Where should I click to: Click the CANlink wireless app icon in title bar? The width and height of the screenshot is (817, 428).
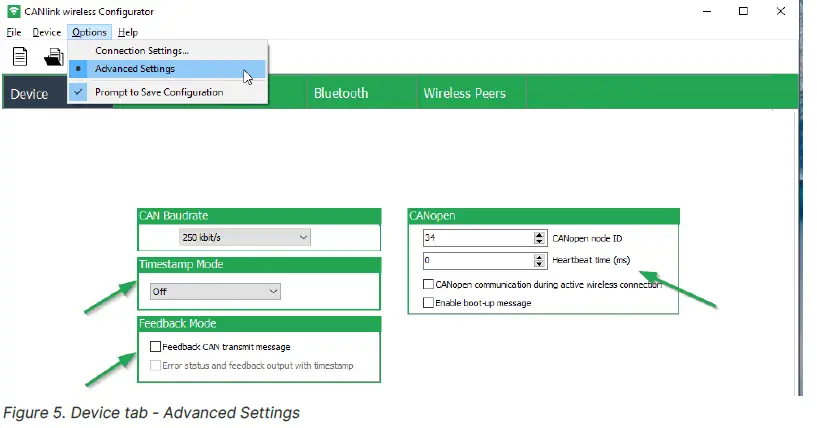coord(13,11)
